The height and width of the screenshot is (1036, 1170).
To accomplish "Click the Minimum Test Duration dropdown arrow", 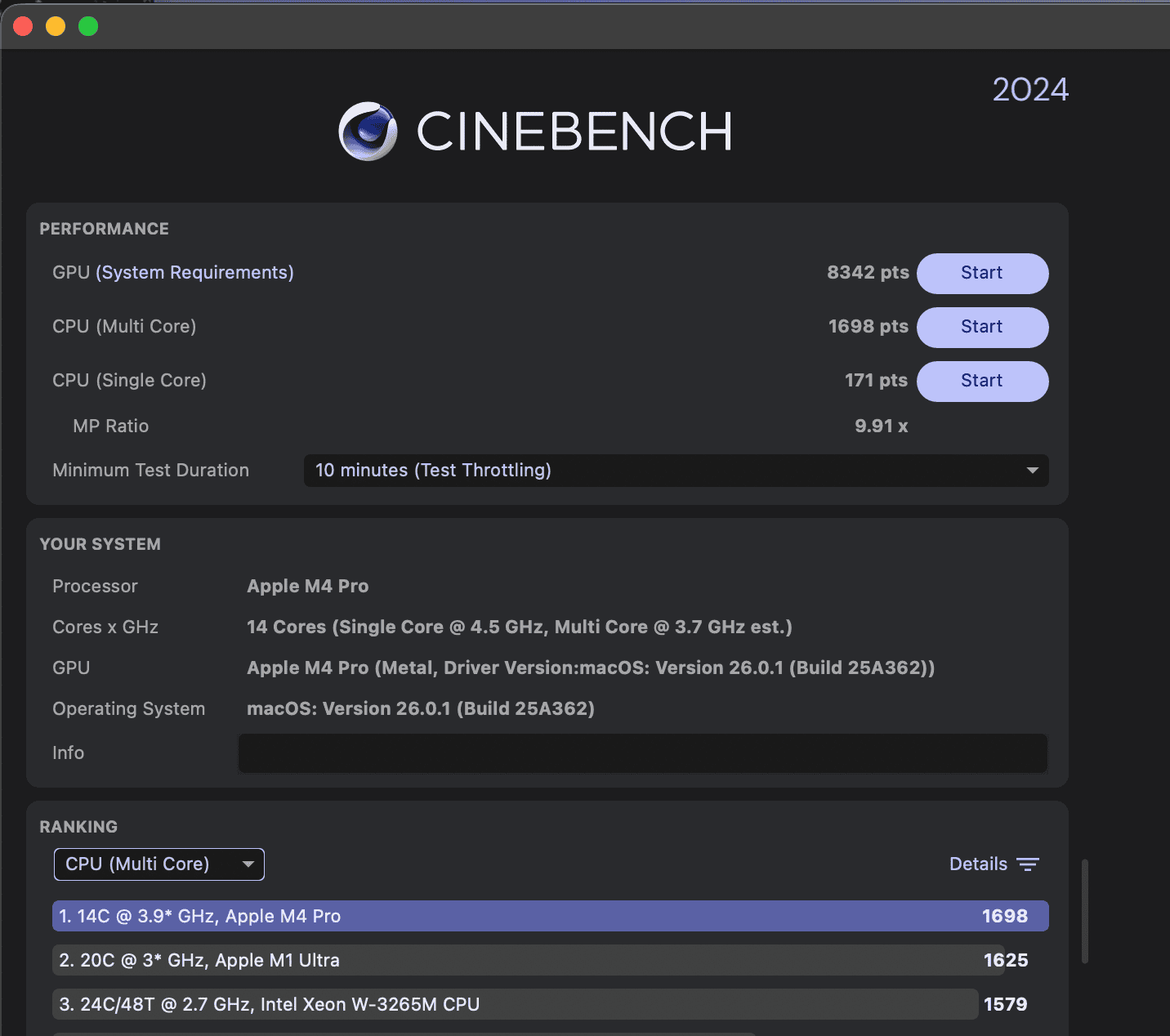I will point(1033,471).
